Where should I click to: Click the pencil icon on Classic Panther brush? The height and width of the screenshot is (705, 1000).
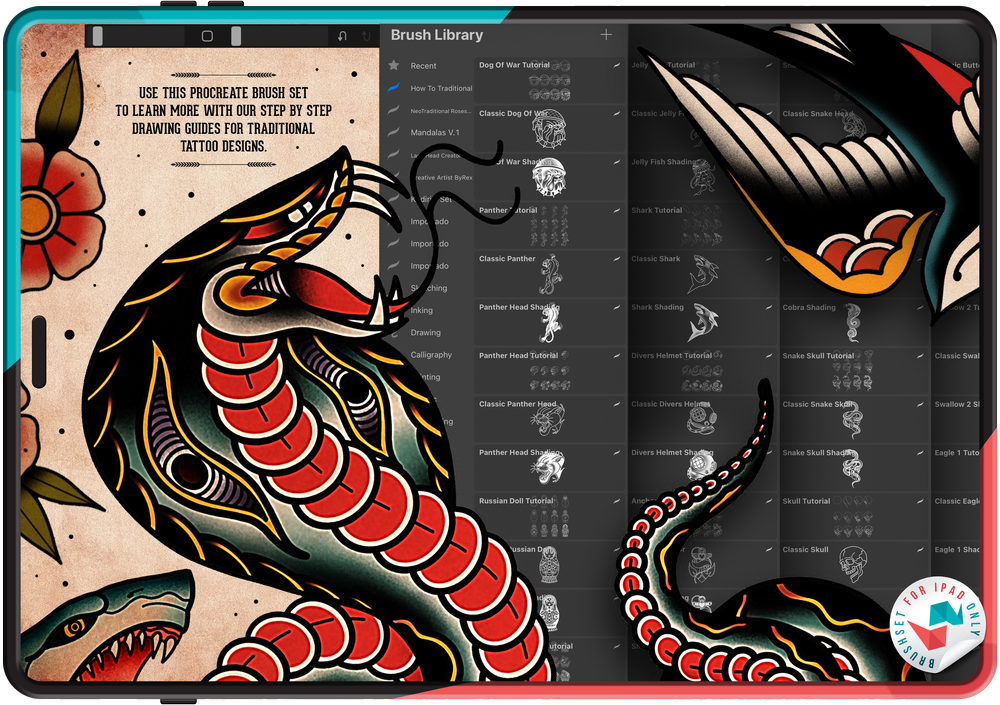[x=617, y=258]
